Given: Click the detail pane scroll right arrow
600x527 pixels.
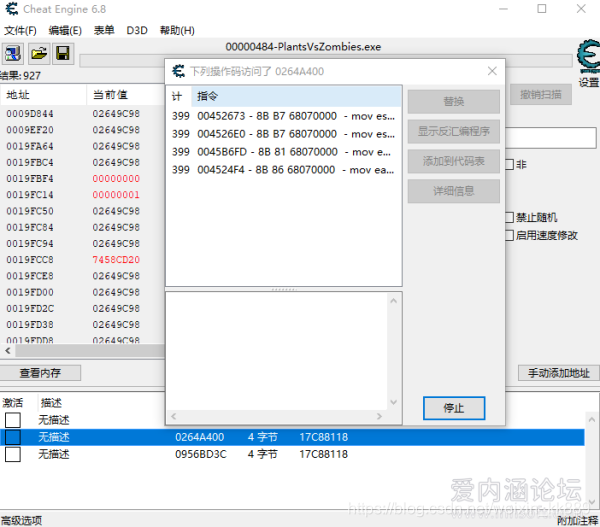Looking at the screenshot, I should [379, 416].
